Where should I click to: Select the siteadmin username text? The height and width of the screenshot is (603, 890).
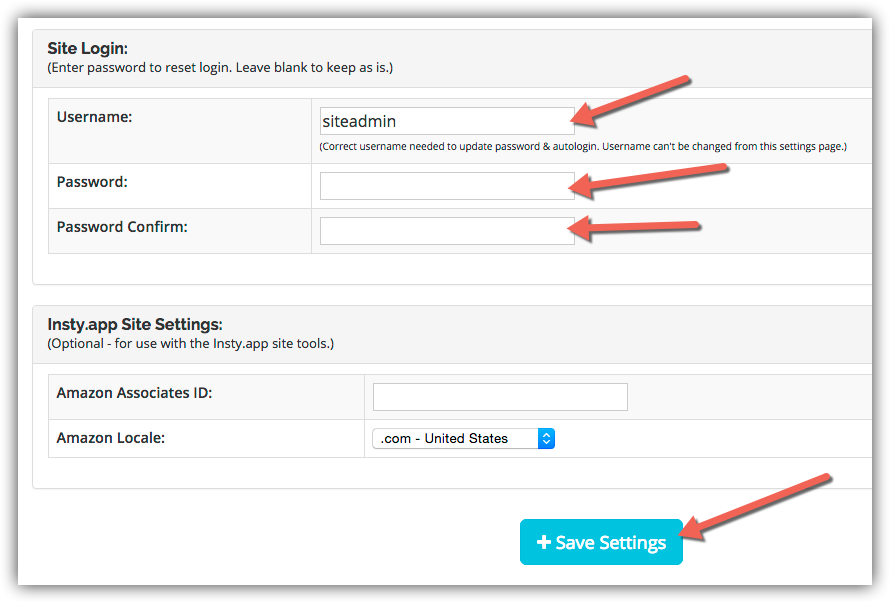pos(360,121)
